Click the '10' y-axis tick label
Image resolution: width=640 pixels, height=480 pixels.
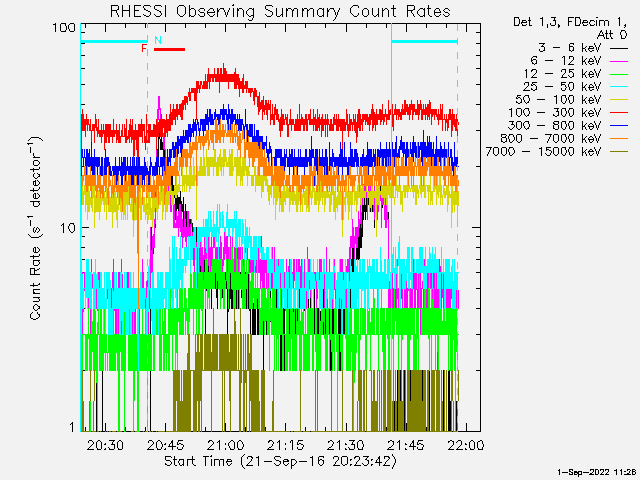68,228
